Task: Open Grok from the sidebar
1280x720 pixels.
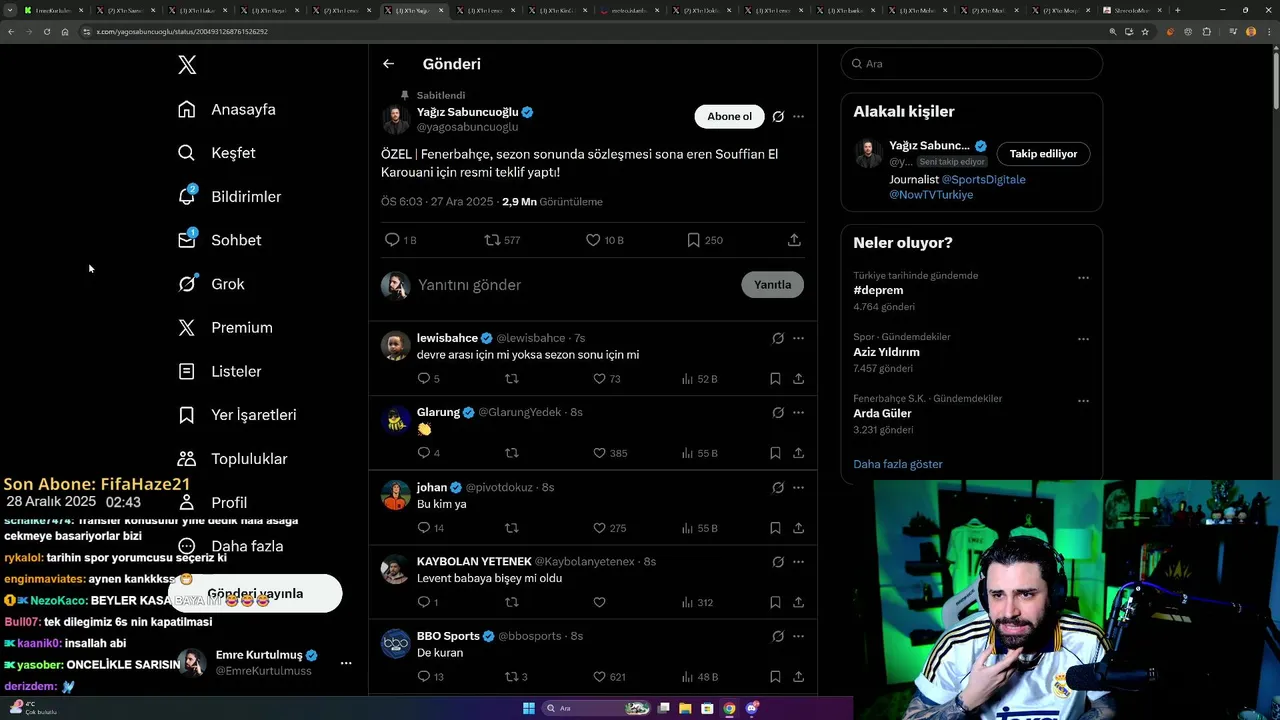Action: click(211, 284)
